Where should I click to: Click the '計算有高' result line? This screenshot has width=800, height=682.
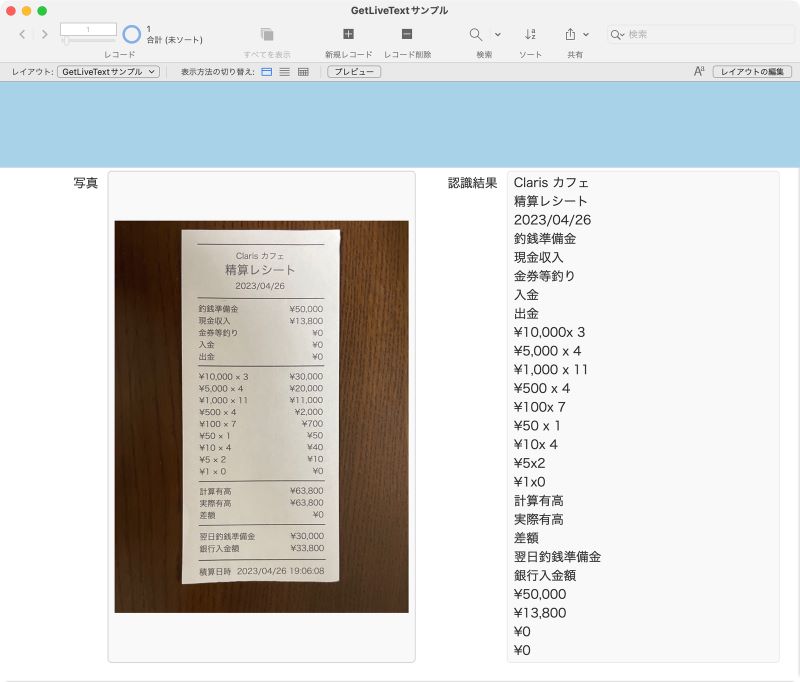[x=538, y=500]
